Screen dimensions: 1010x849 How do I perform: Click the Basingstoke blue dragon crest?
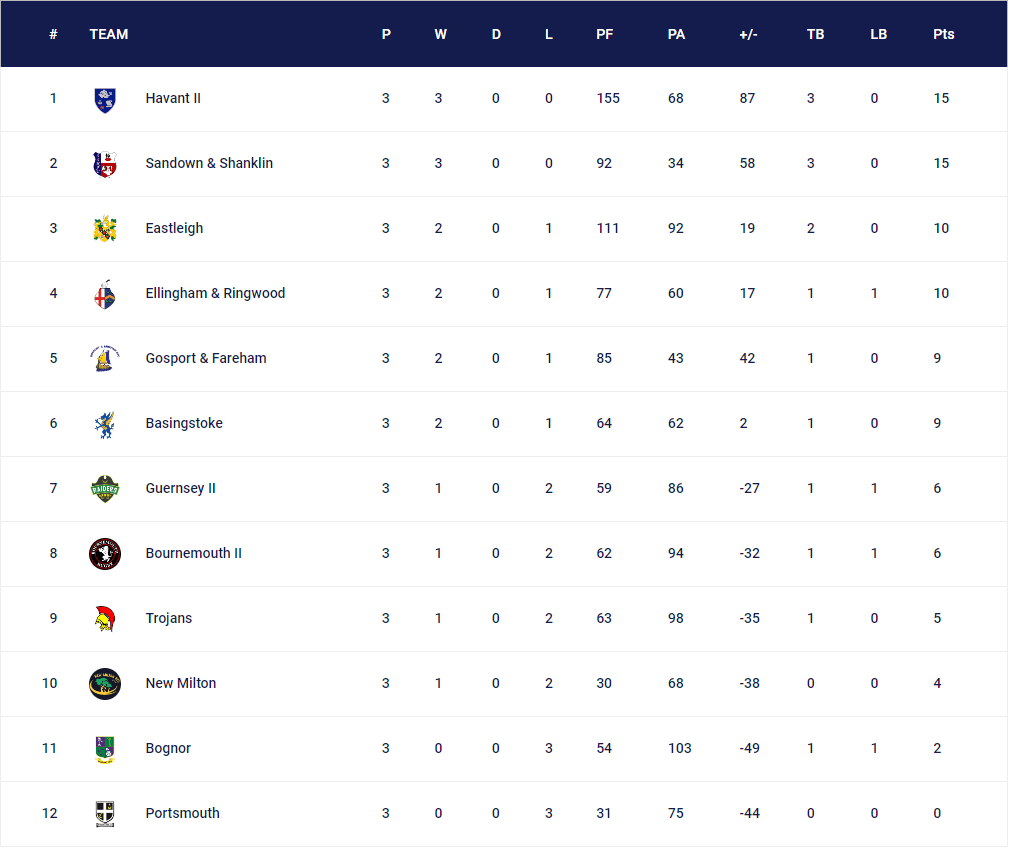click(104, 424)
